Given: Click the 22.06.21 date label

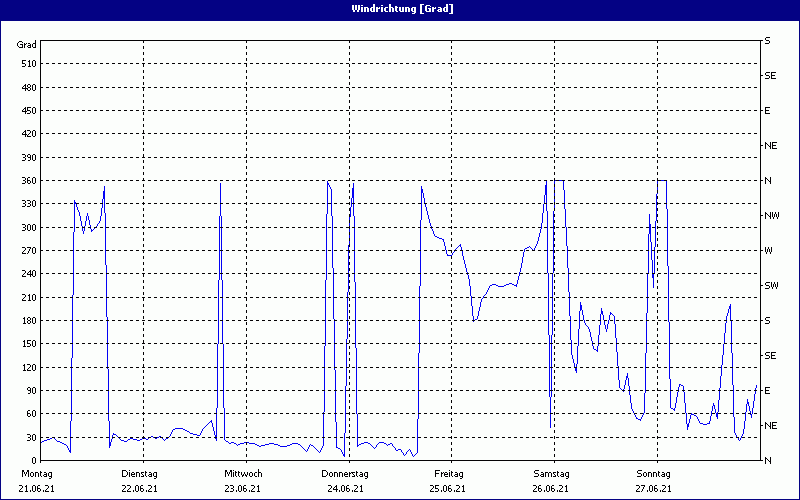Looking at the screenshot, I should (139, 489).
